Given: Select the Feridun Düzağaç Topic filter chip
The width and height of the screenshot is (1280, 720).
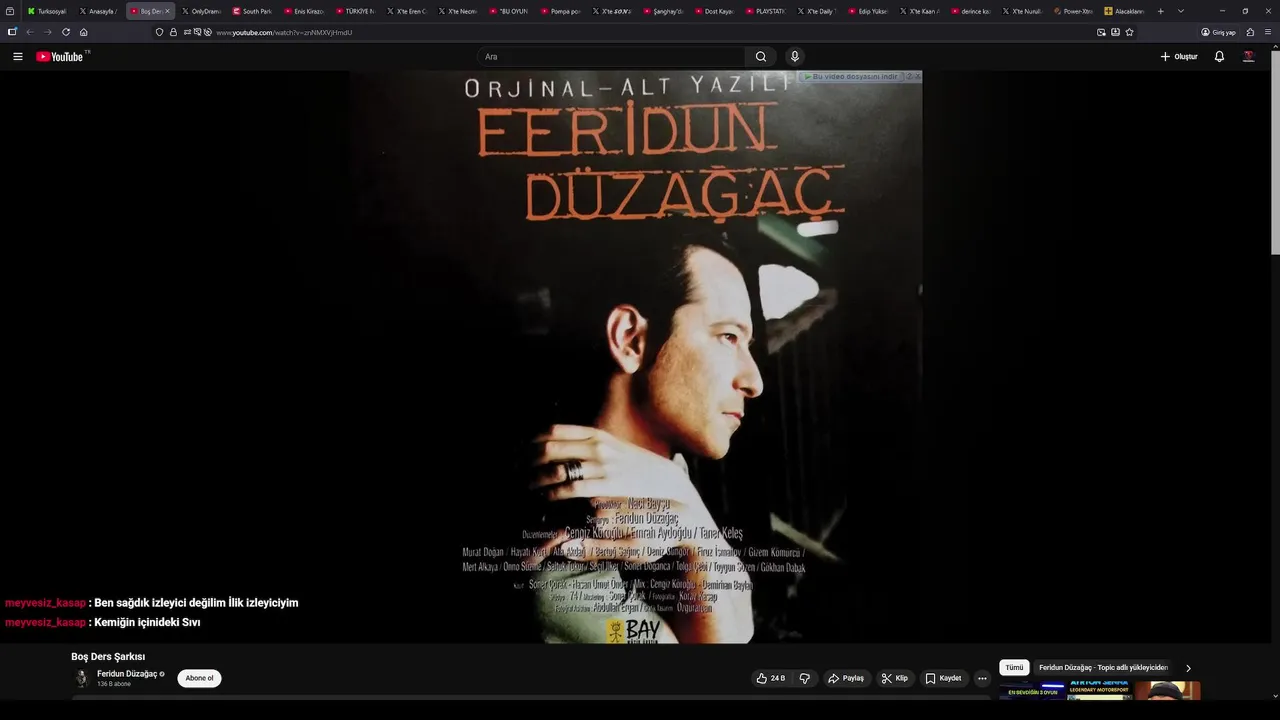Looking at the screenshot, I should tap(1103, 668).
